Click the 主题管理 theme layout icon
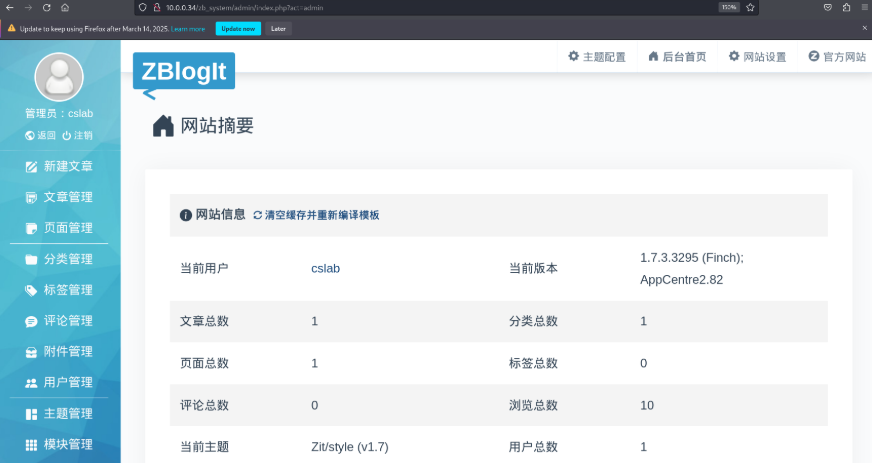Screen dimensions: 872x463 pyautogui.click(x=32, y=414)
